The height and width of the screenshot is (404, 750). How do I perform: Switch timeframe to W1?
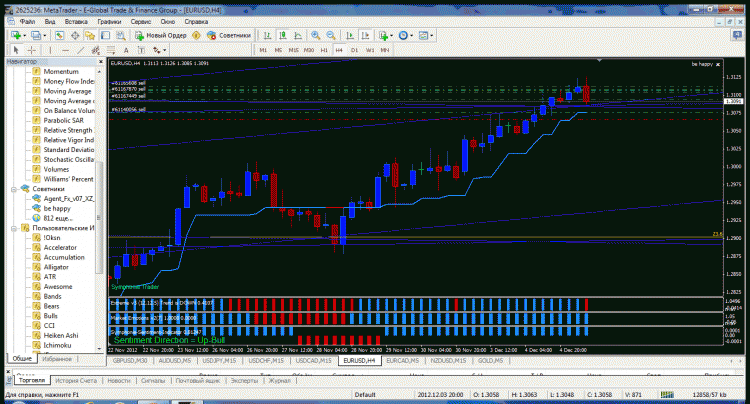coord(370,50)
